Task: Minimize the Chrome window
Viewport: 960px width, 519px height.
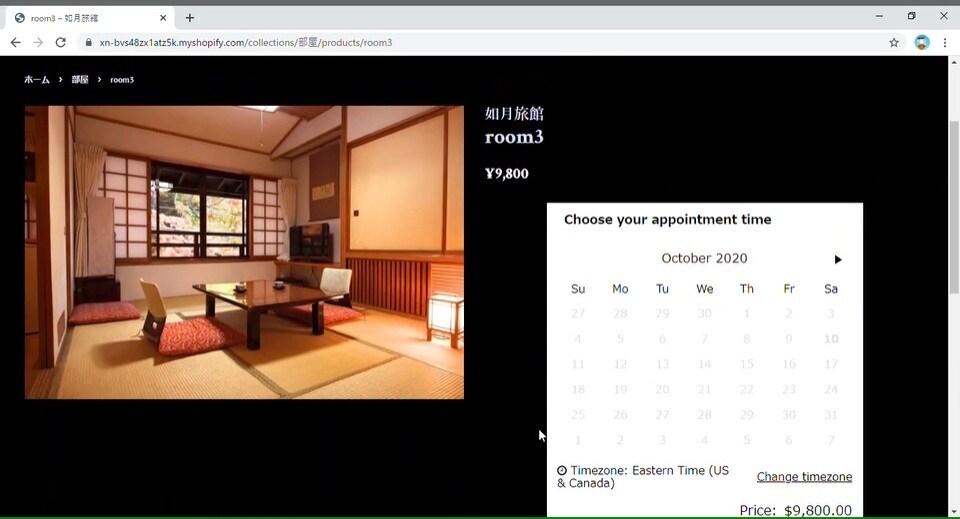Action: click(879, 17)
